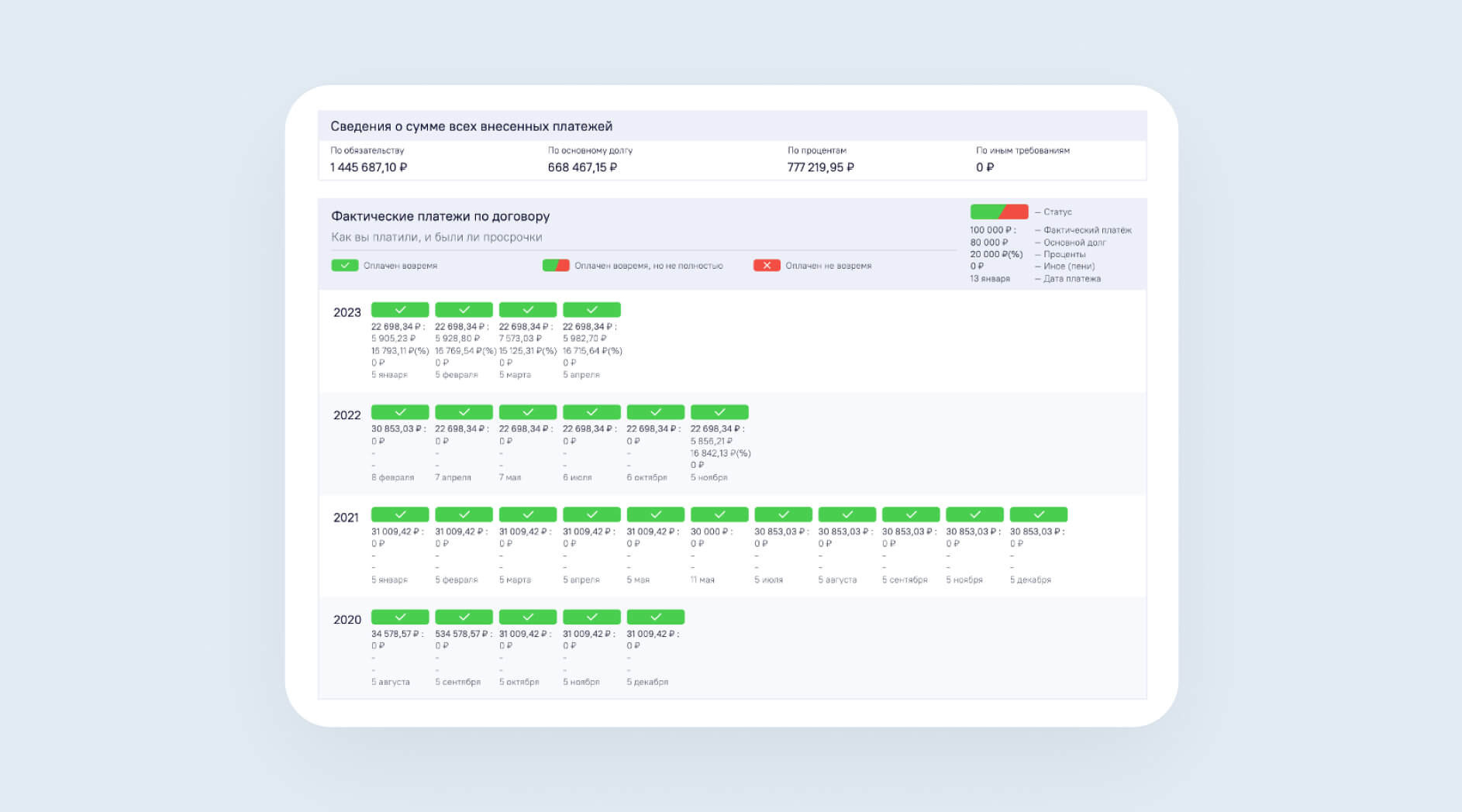
Task: Click the '16 842,13 ₽(%)' interest value
Action: click(x=721, y=453)
